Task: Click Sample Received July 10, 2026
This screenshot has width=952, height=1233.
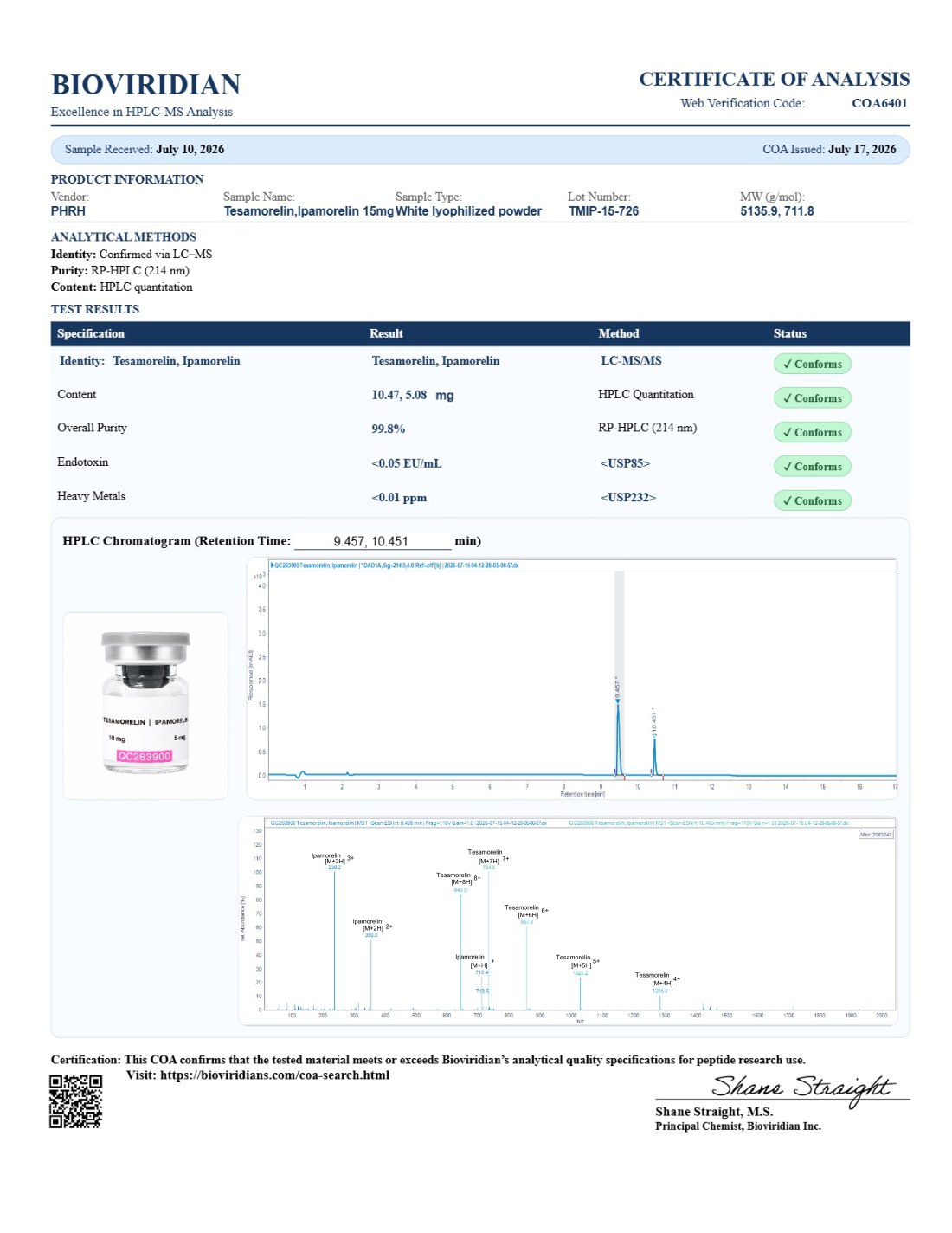Action: 145,149
